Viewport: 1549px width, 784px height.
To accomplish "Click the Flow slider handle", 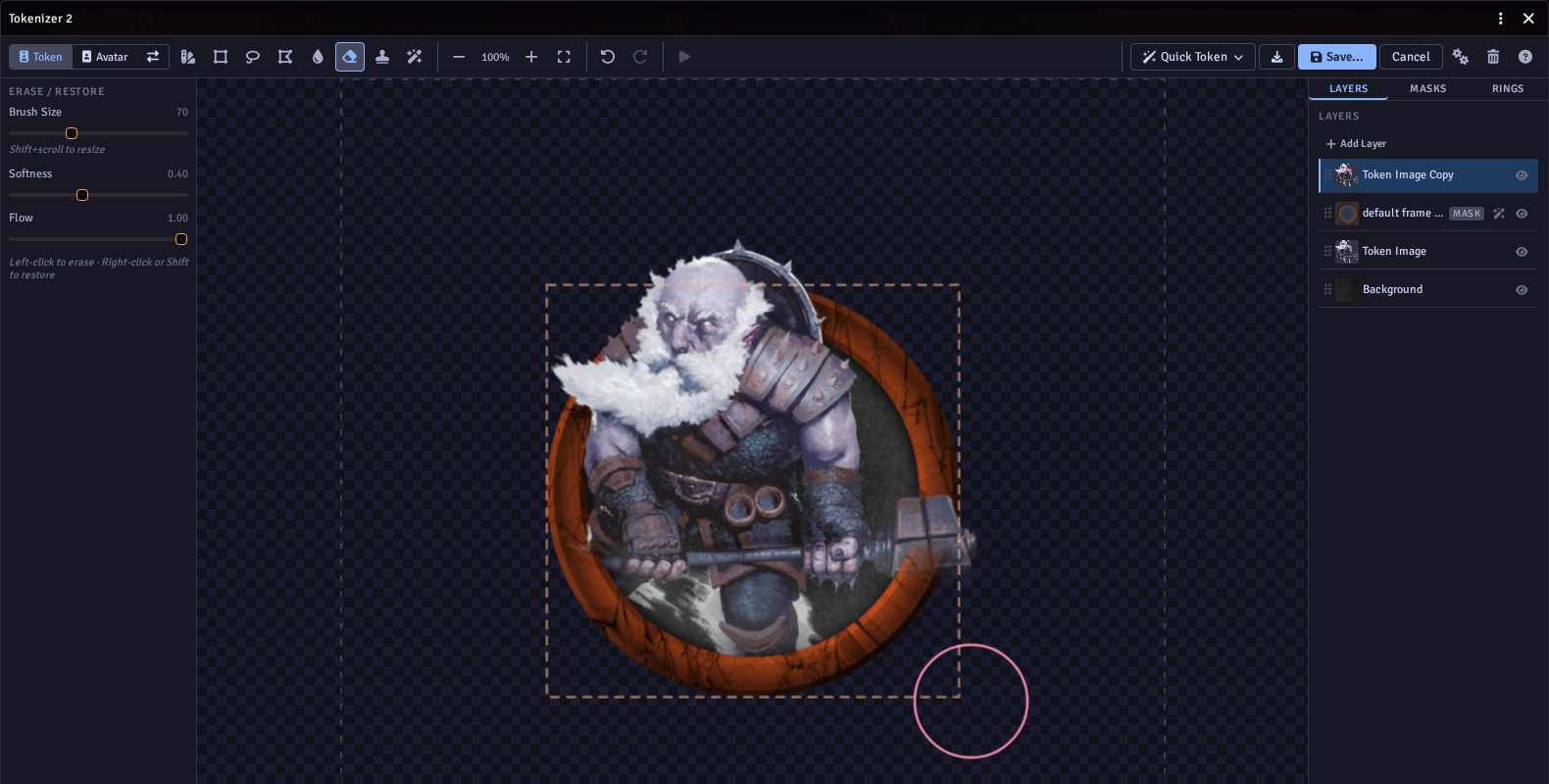I will 181,239.
